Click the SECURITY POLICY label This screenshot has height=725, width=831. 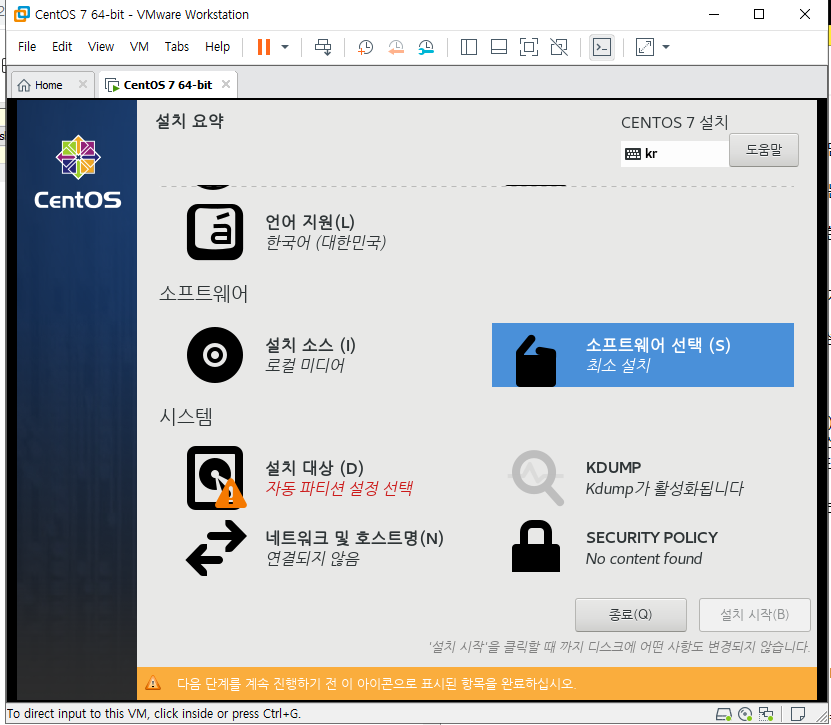point(652,537)
